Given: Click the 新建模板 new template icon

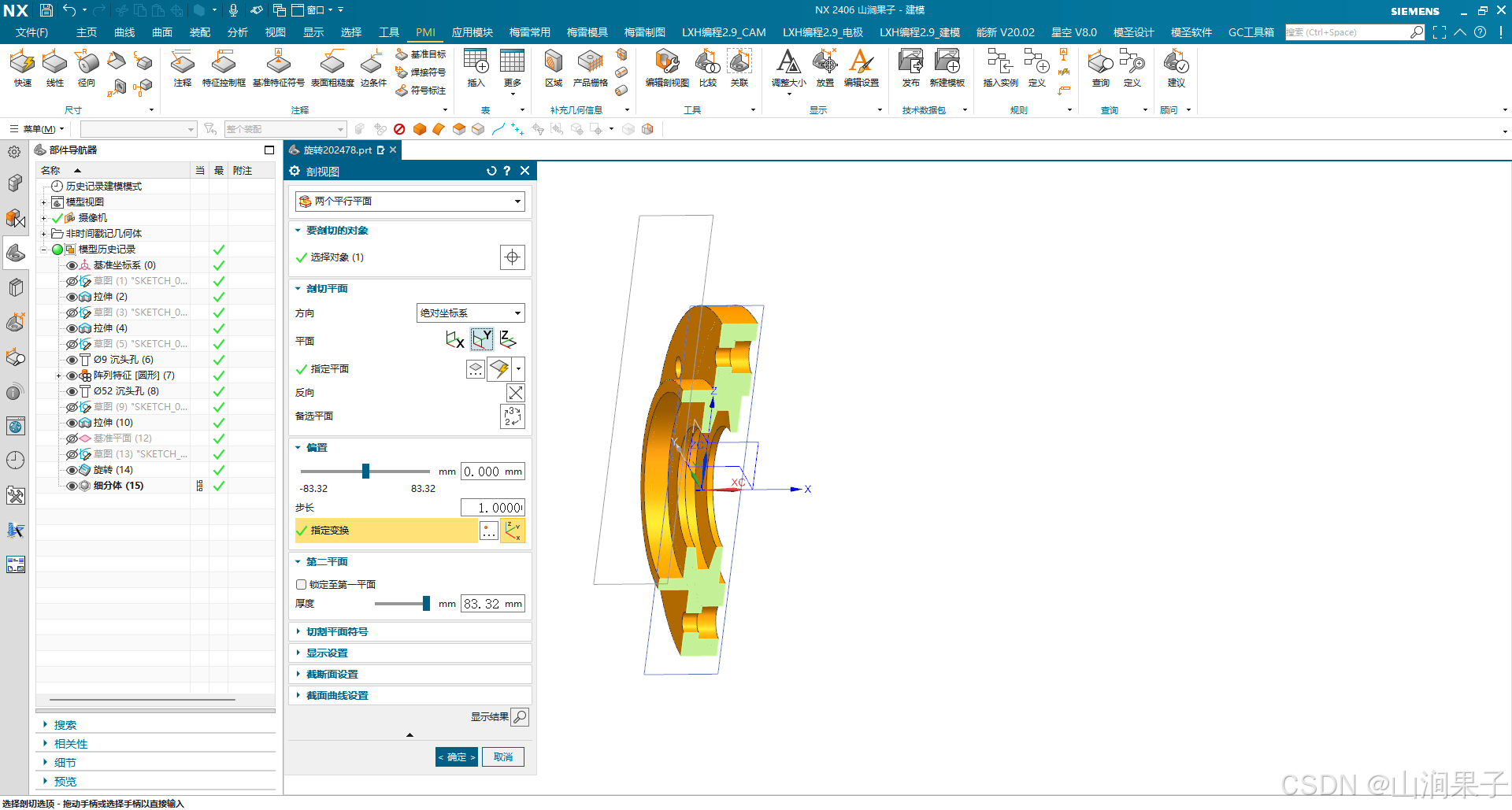Looking at the screenshot, I should coord(947,68).
